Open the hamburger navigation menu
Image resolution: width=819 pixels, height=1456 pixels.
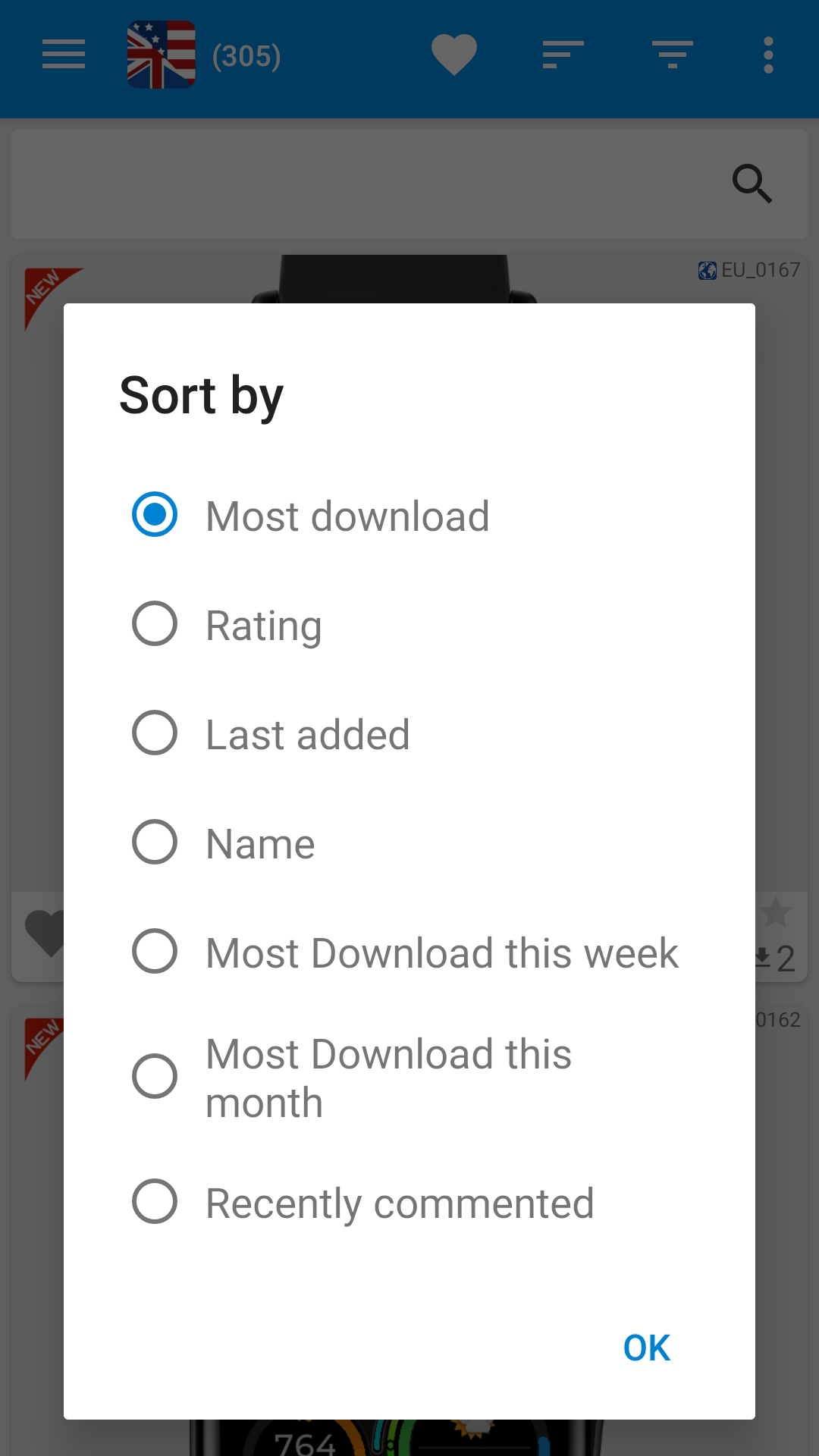(64, 55)
